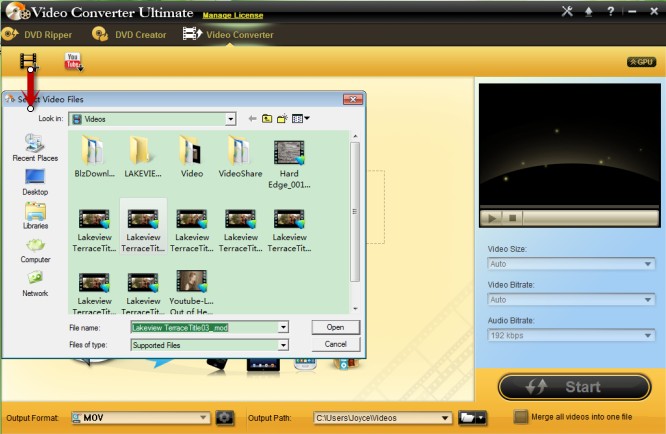Close the Select Video Files dialog
This screenshot has height=434, width=666.
coord(353,99)
